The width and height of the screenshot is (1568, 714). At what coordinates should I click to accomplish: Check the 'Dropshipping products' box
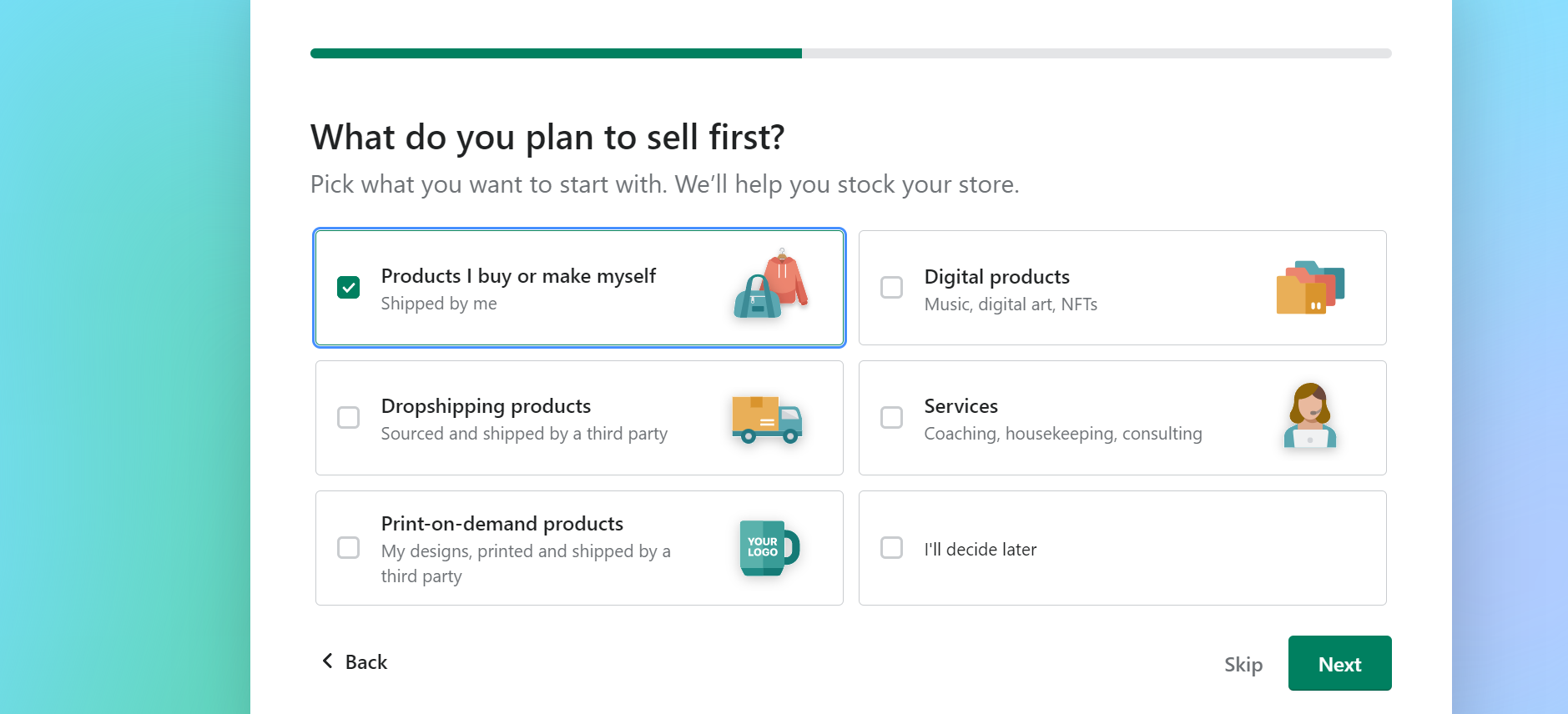click(348, 417)
